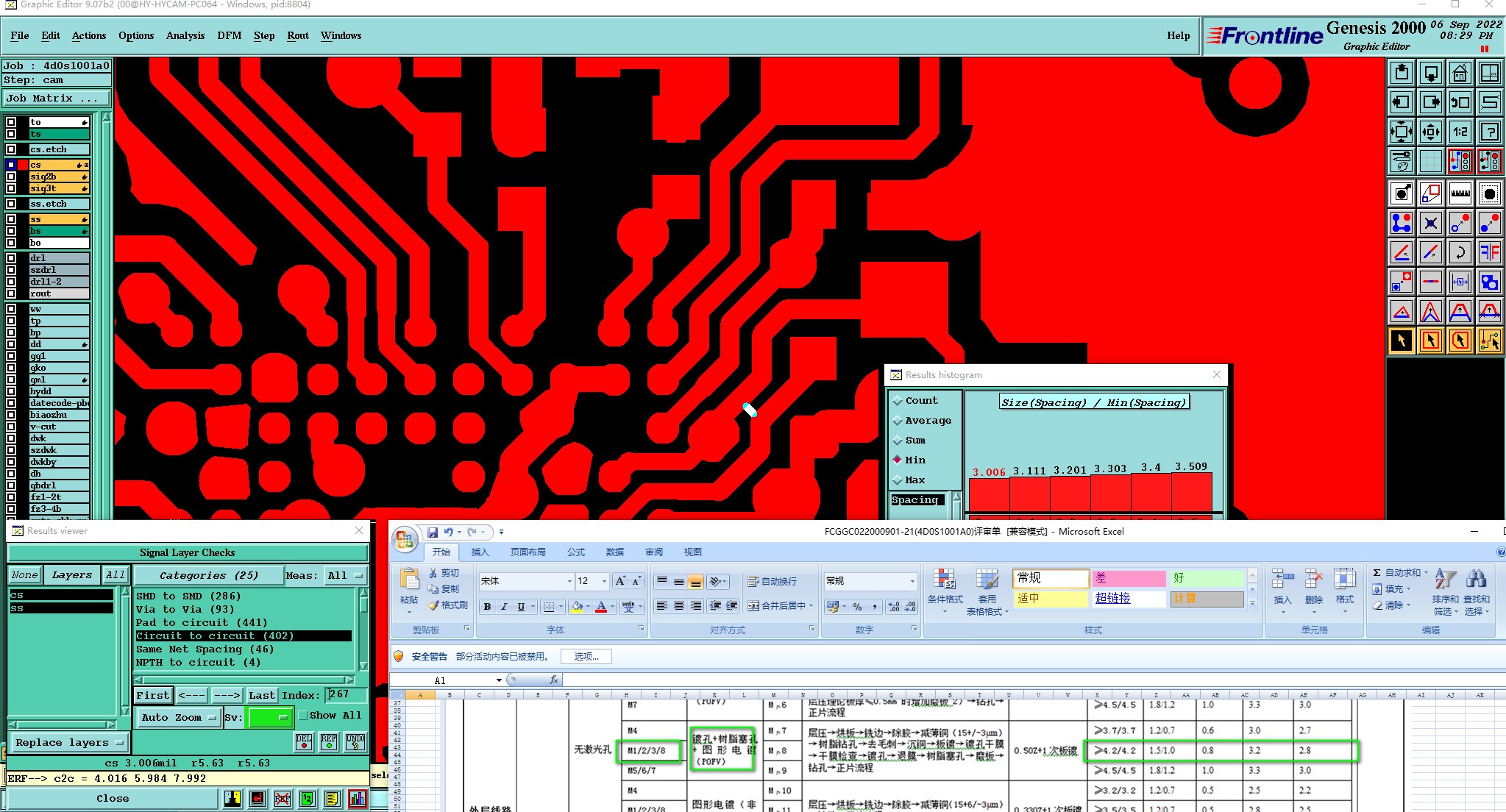Click the First button in Results viewer
Viewport: 1506px width, 812px height.
coord(153,695)
